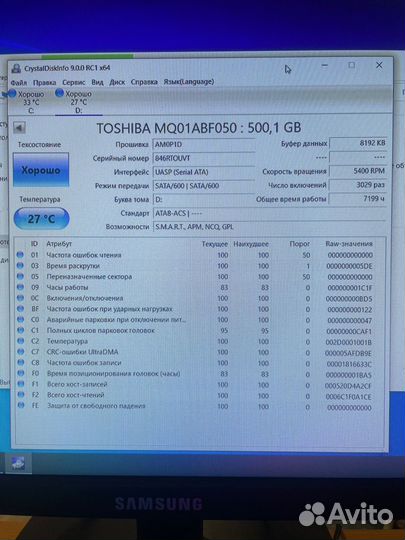Open the Вид menu
Image resolution: width=405 pixels, height=540 pixels.
coord(97,82)
